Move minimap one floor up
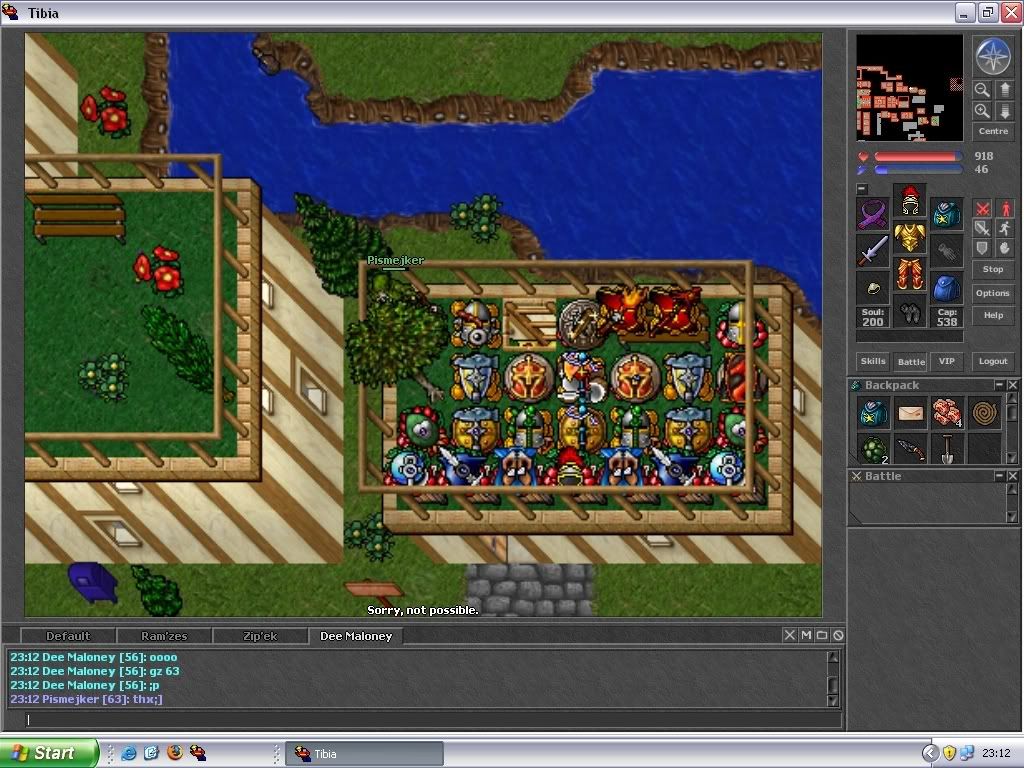The width and height of the screenshot is (1024, 768). (1004, 89)
